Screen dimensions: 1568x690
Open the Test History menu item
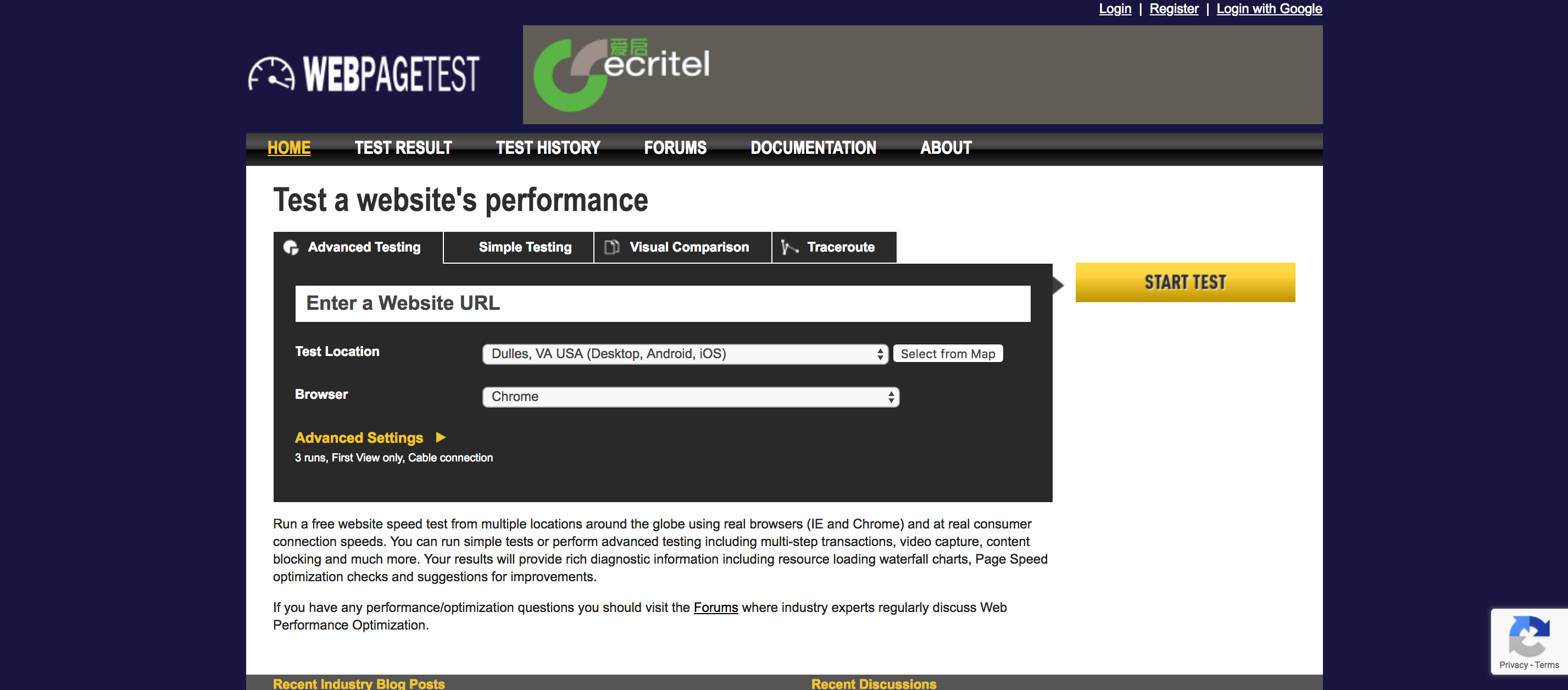[548, 148]
